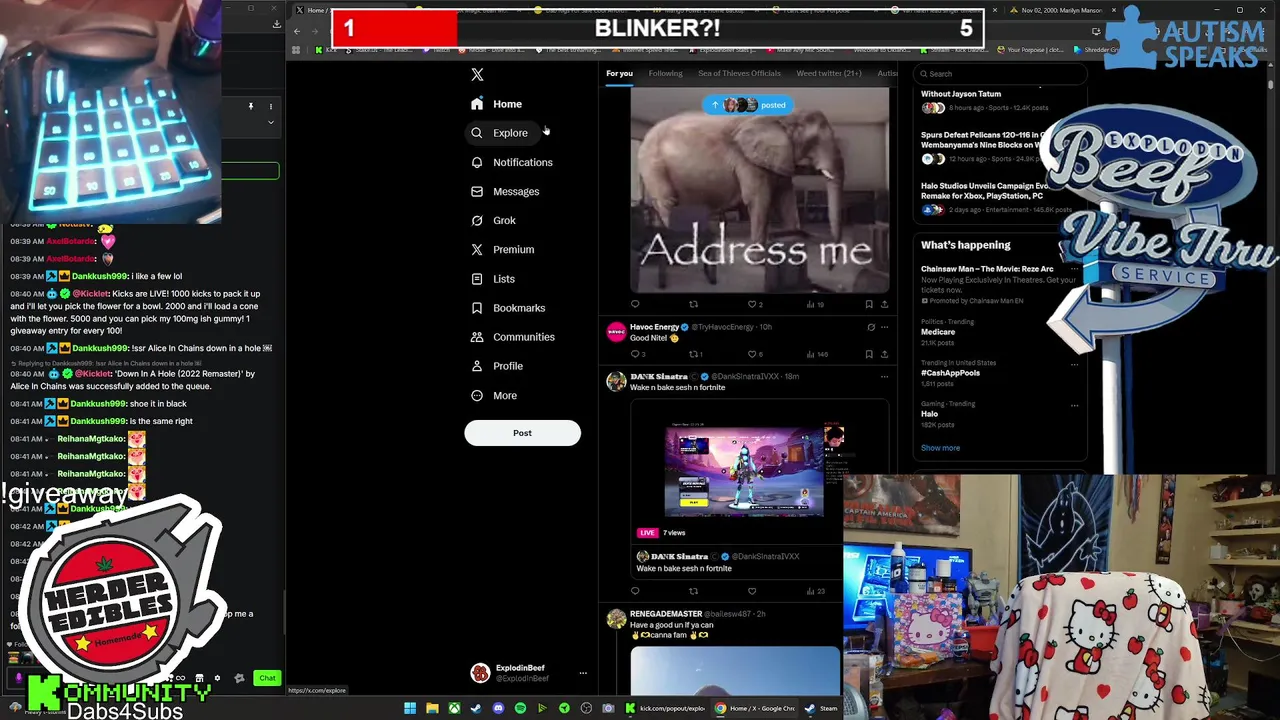Switch to the Following tab

[665, 73]
